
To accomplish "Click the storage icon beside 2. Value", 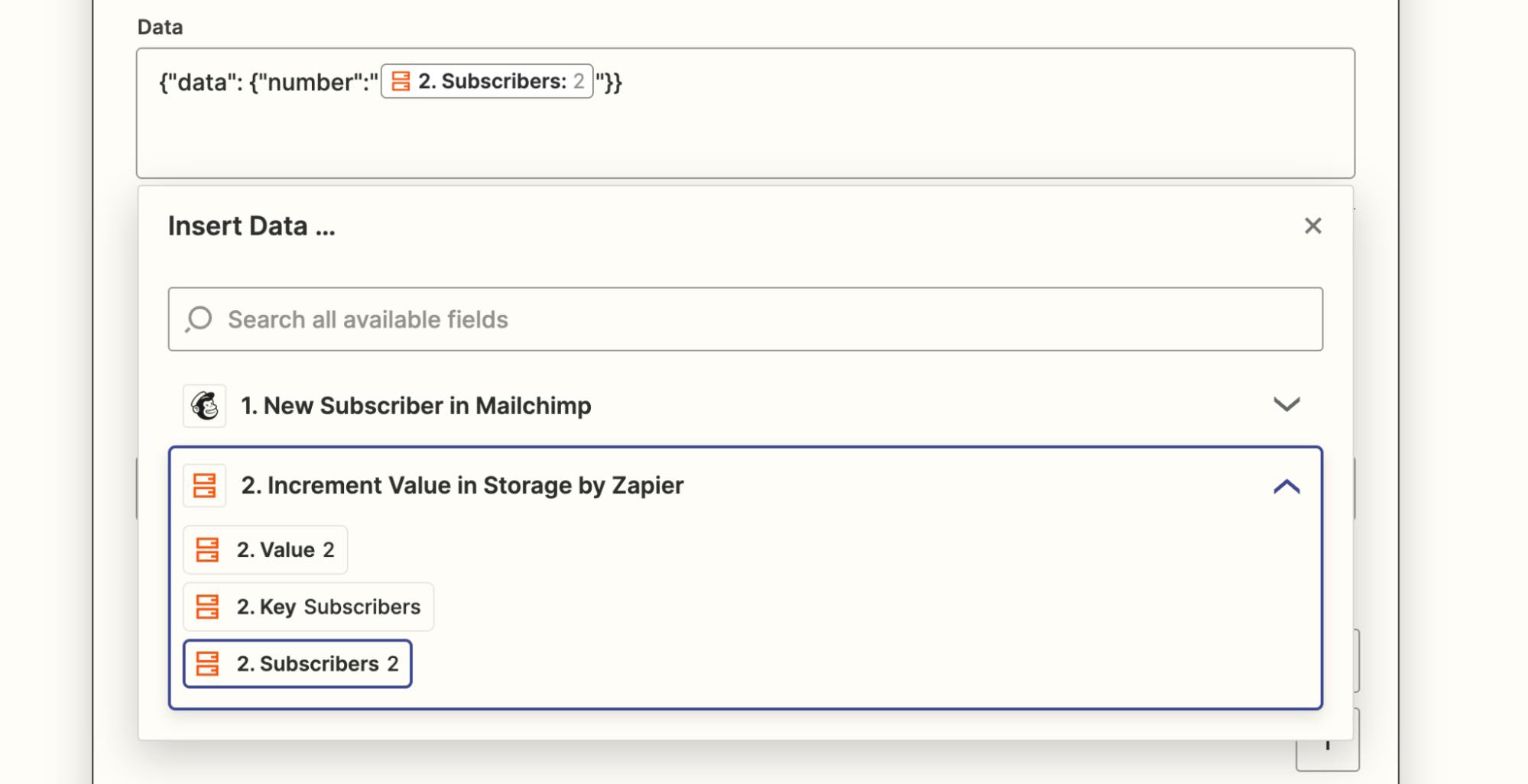I will [x=207, y=549].
